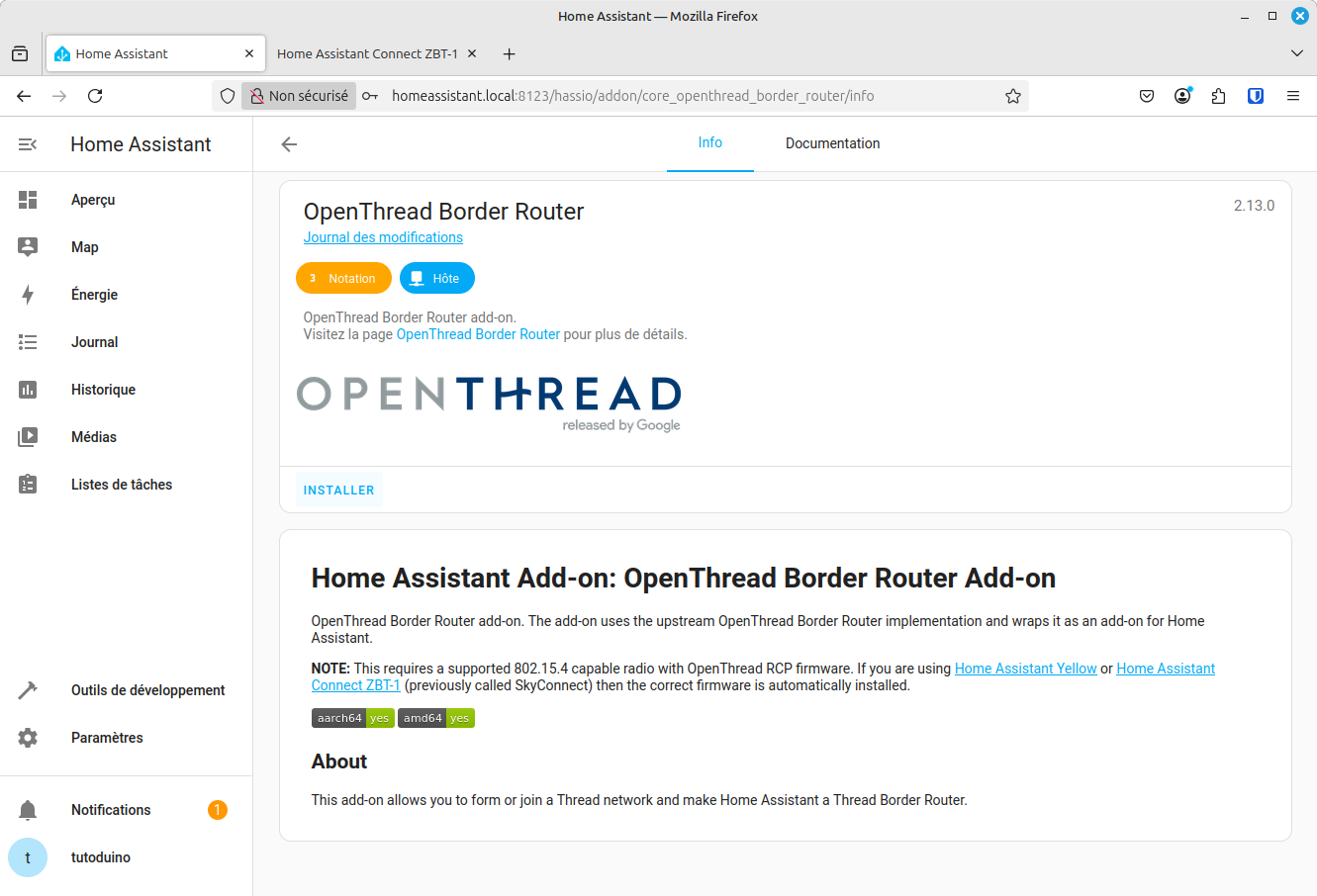Image resolution: width=1317 pixels, height=896 pixels.
Task: Install the OpenThread Border Router add-on
Action: 338,490
